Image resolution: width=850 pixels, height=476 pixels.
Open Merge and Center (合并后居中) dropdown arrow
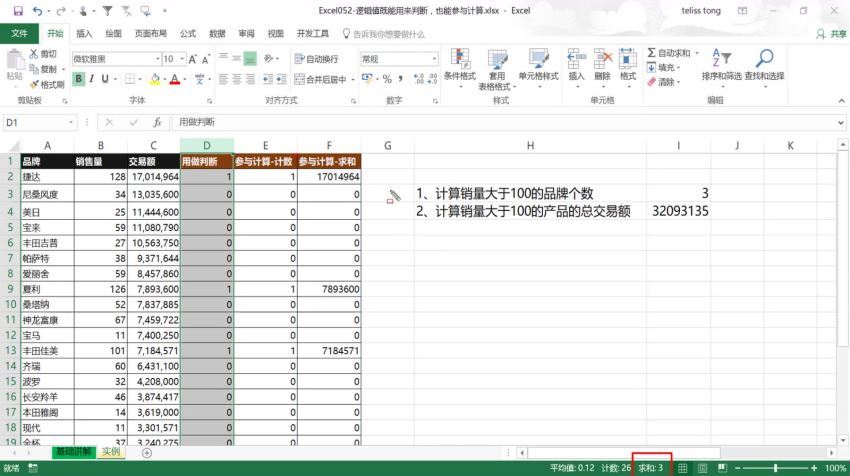(x=353, y=80)
